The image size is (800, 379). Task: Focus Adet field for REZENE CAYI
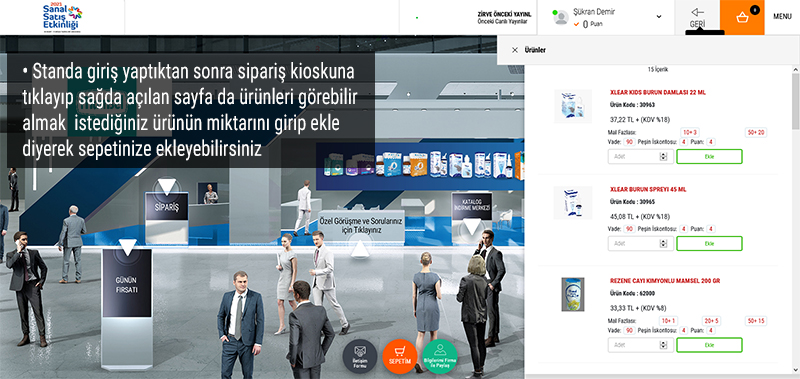(641, 345)
